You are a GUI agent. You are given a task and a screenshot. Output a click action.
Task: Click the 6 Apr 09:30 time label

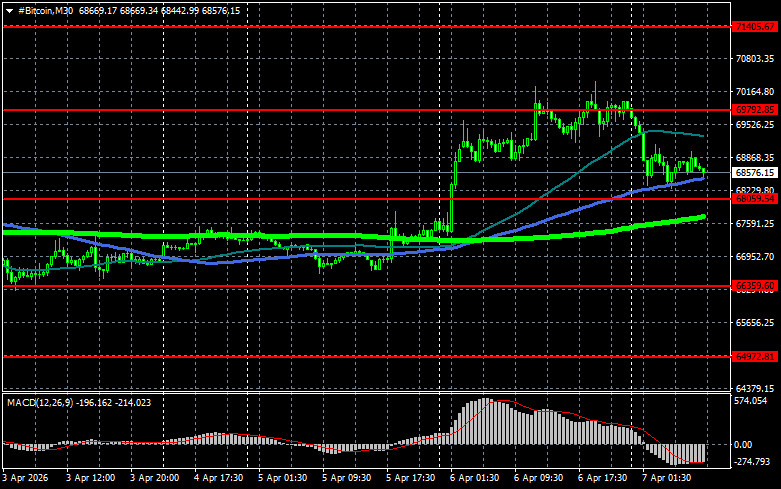coord(538,478)
